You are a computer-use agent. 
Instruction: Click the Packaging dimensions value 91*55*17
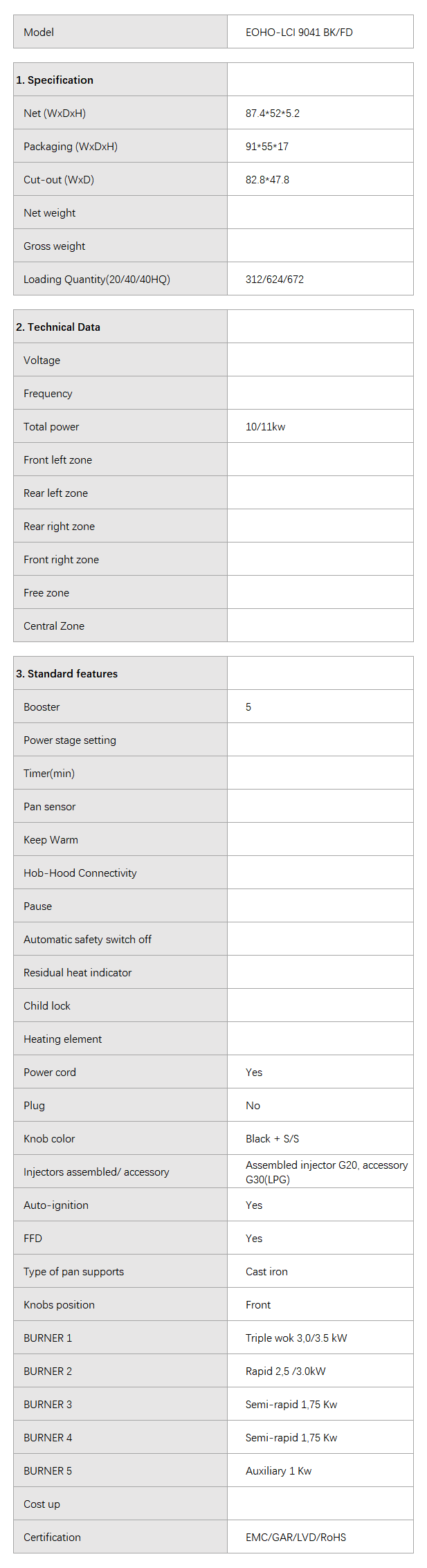tap(267, 147)
